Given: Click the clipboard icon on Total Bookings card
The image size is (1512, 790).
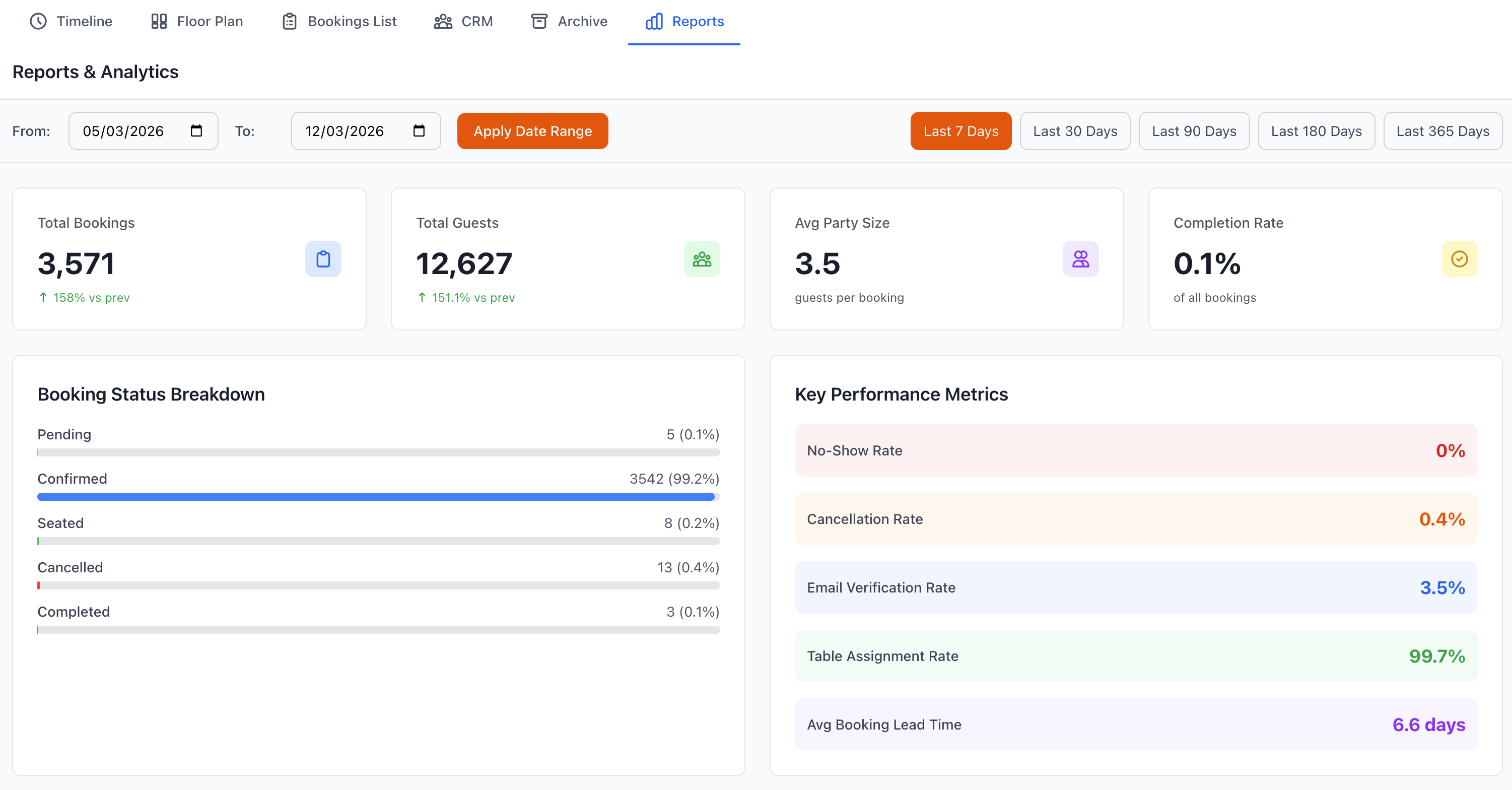Looking at the screenshot, I should pyautogui.click(x=323, y=259).
